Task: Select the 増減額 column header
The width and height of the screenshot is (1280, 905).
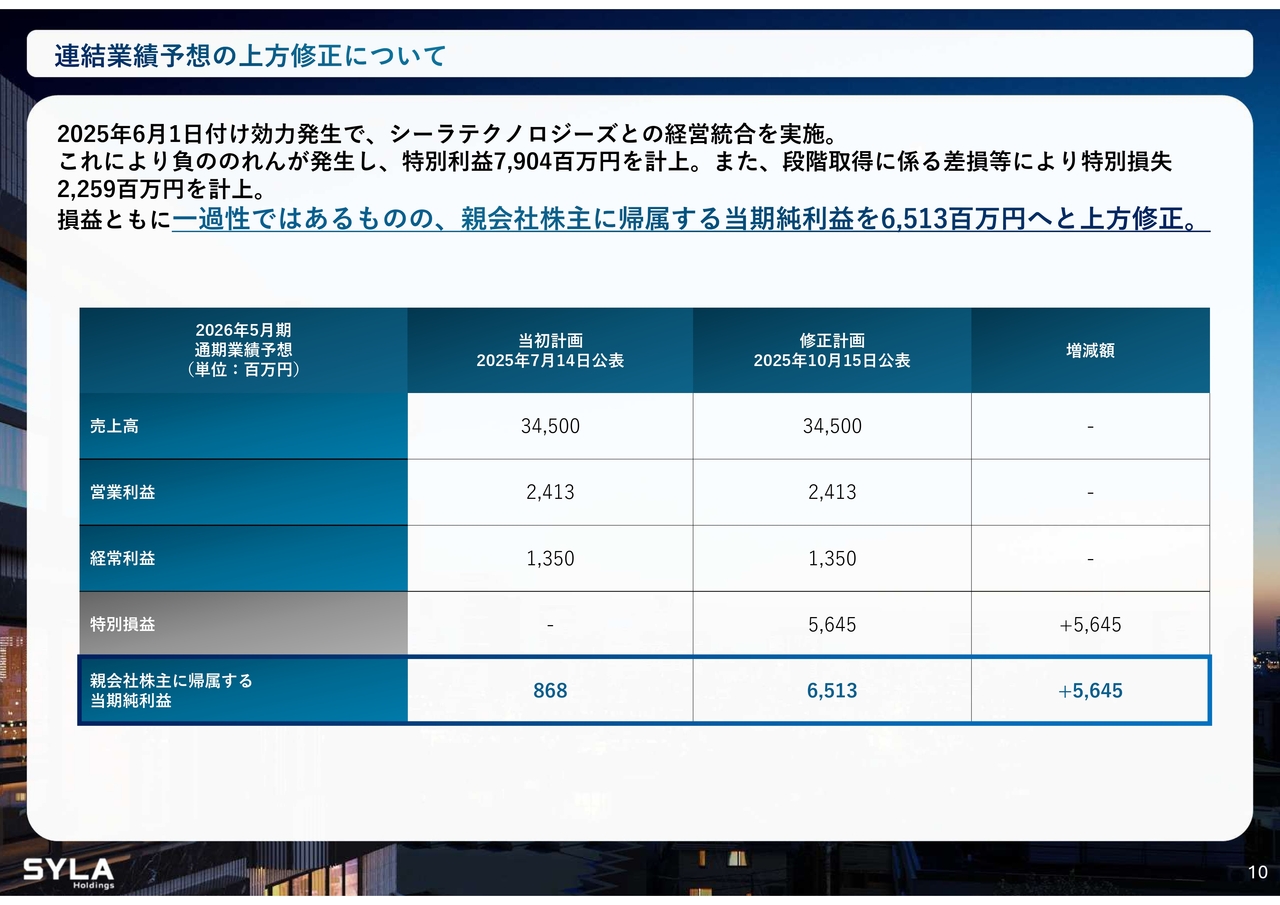Action: pyautogui.click(x=1090, y=351)
